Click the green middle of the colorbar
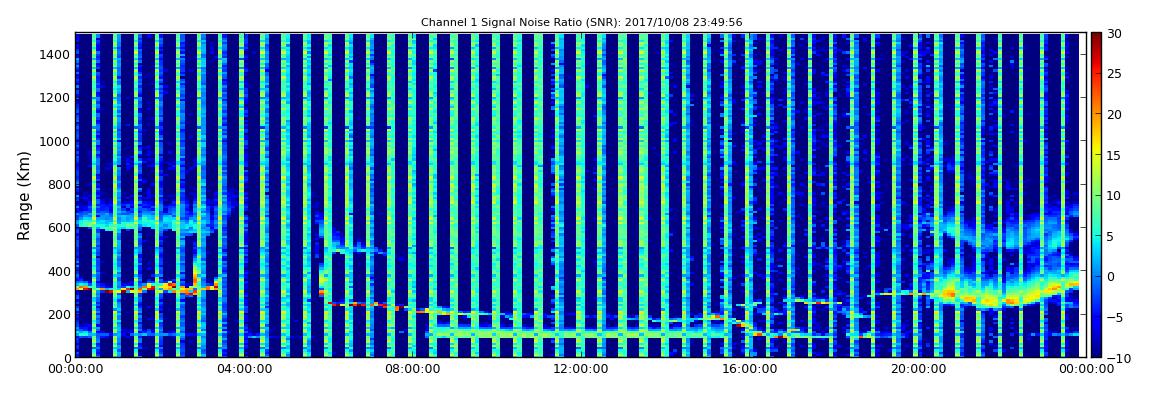The image size is (1150, 407). click(x=1096, y=195)
